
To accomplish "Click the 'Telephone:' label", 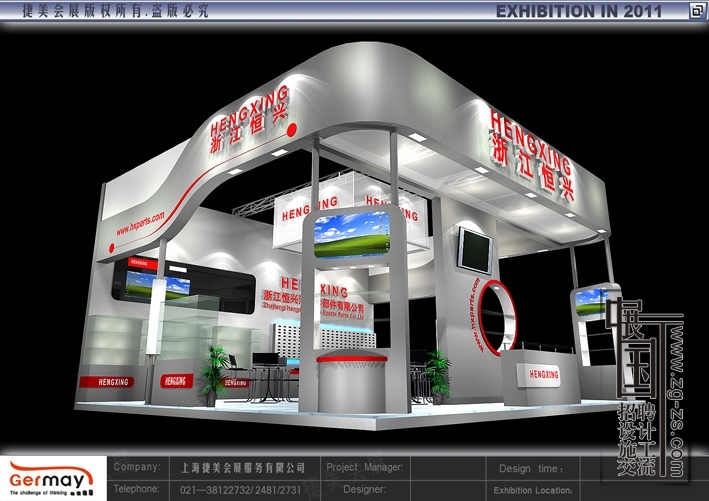I will pos(137,489).
